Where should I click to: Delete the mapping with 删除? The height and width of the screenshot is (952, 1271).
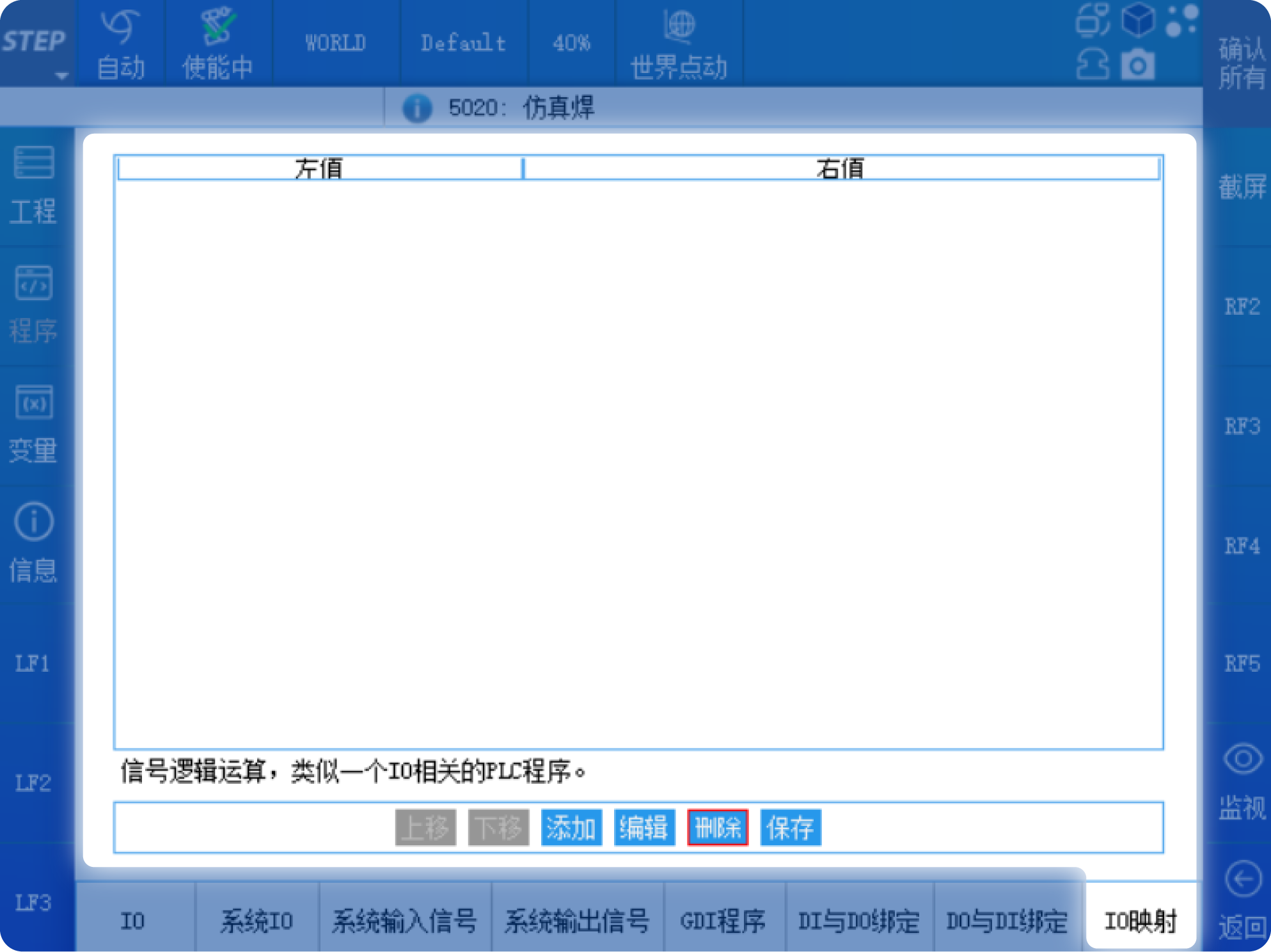click(x=718, y=828)
